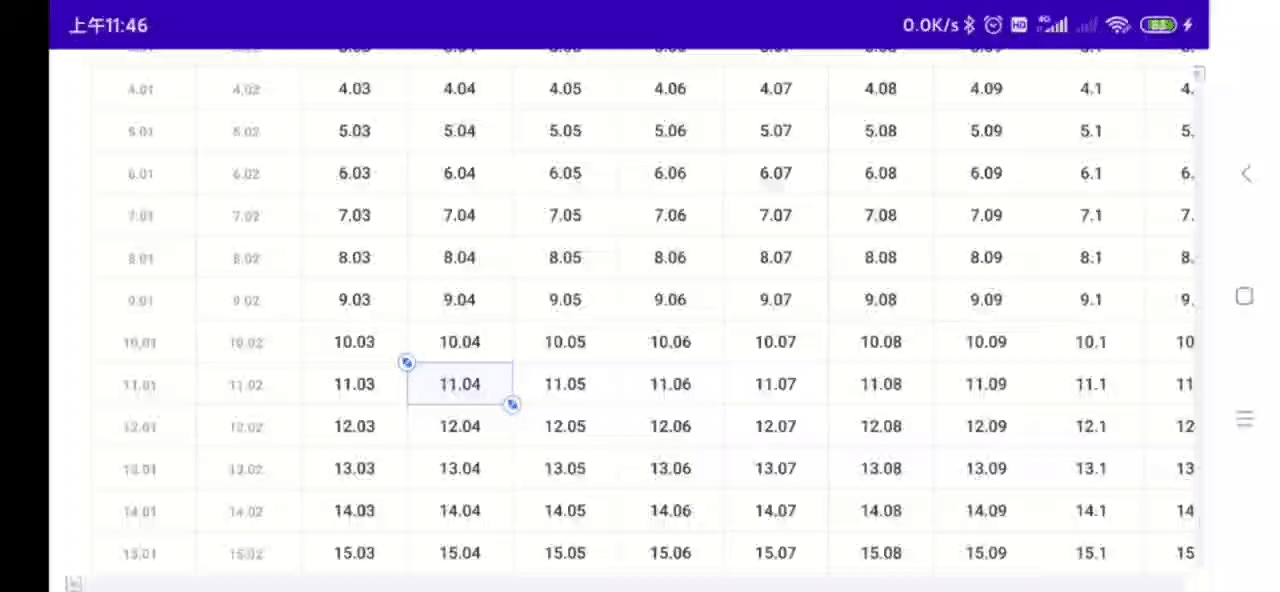The height and width of the screenshot is (592, 1280).
Task: Select cell 13.05
Action: coord(565,468)
